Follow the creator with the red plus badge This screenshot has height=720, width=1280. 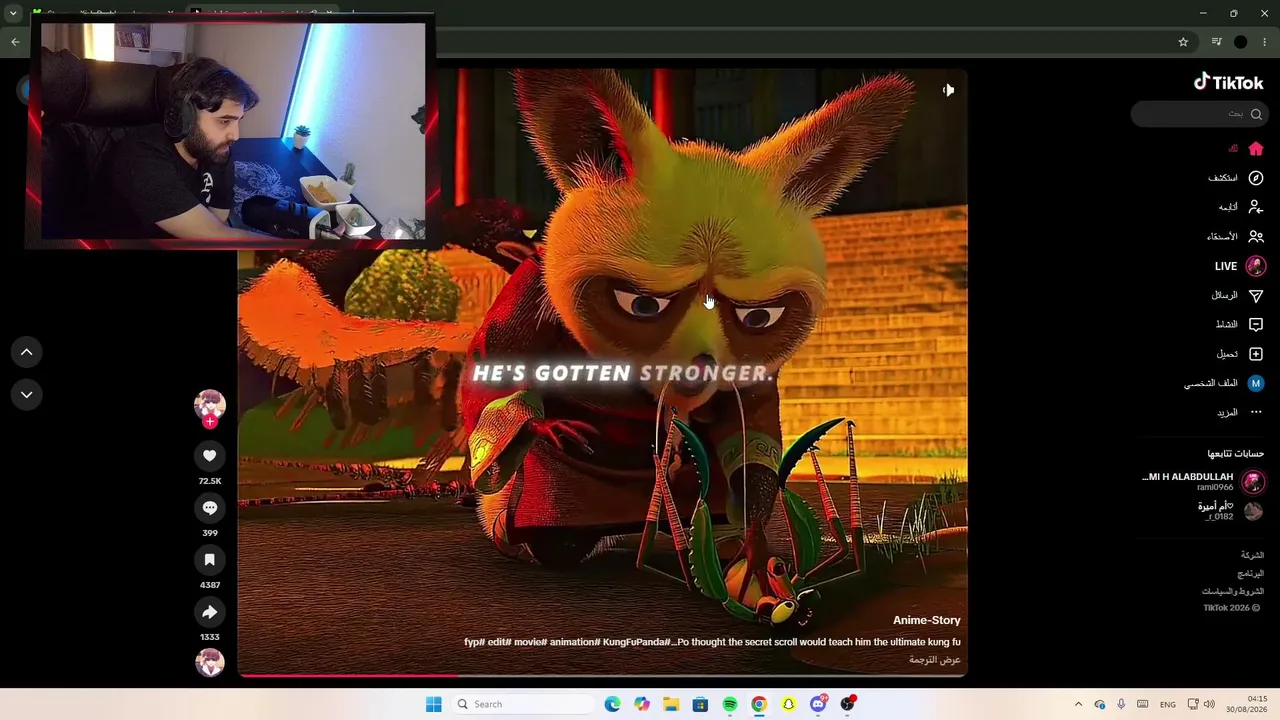click(x=210, y=422)
